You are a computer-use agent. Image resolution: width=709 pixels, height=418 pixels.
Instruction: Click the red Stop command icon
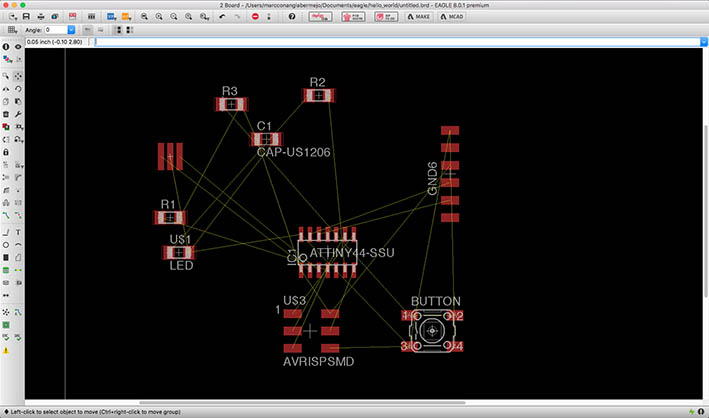(x=255, y=17)
